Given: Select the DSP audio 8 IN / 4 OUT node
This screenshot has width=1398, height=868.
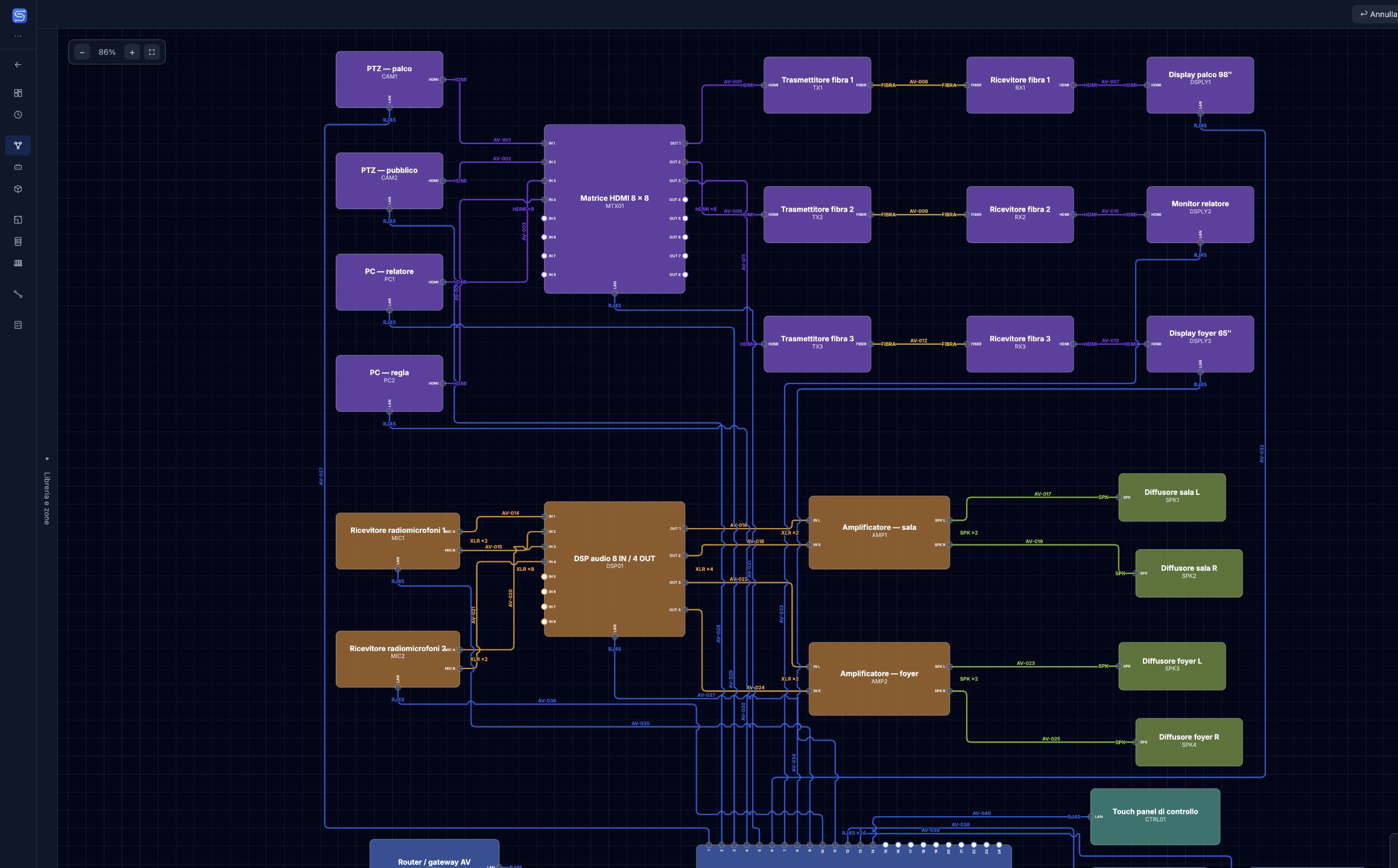Looking at the screenshot, I should coord(615,569).
